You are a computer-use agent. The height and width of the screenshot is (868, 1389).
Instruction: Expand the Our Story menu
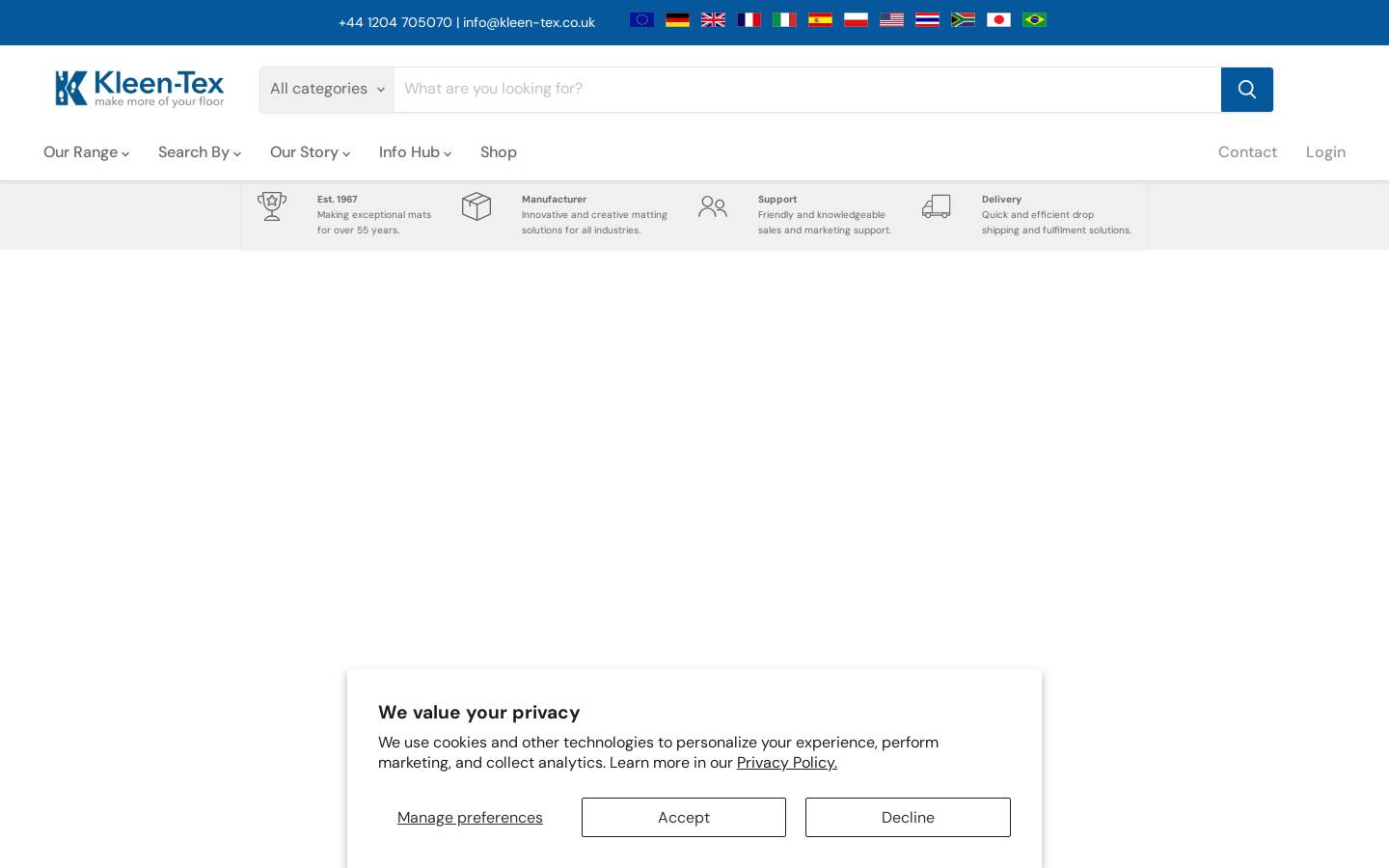[x=310, y=152]
